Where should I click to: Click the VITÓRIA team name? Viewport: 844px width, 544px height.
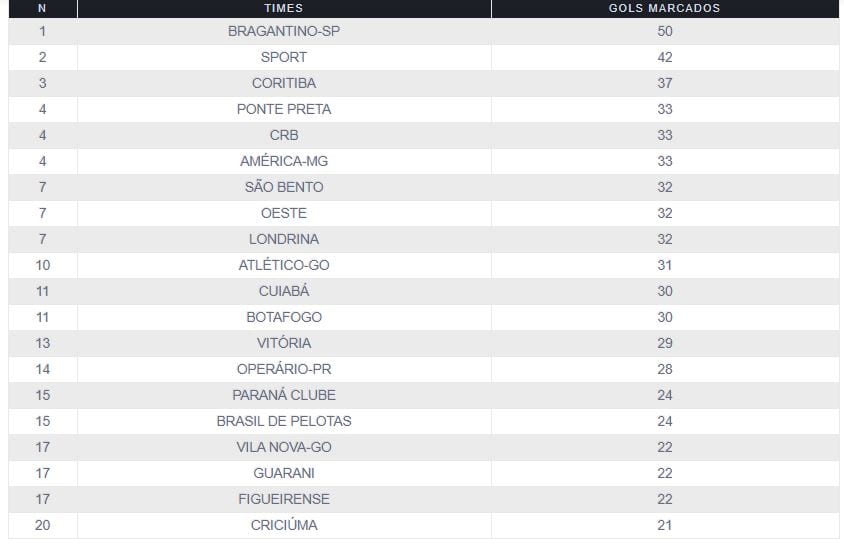[x=284, y=343]
